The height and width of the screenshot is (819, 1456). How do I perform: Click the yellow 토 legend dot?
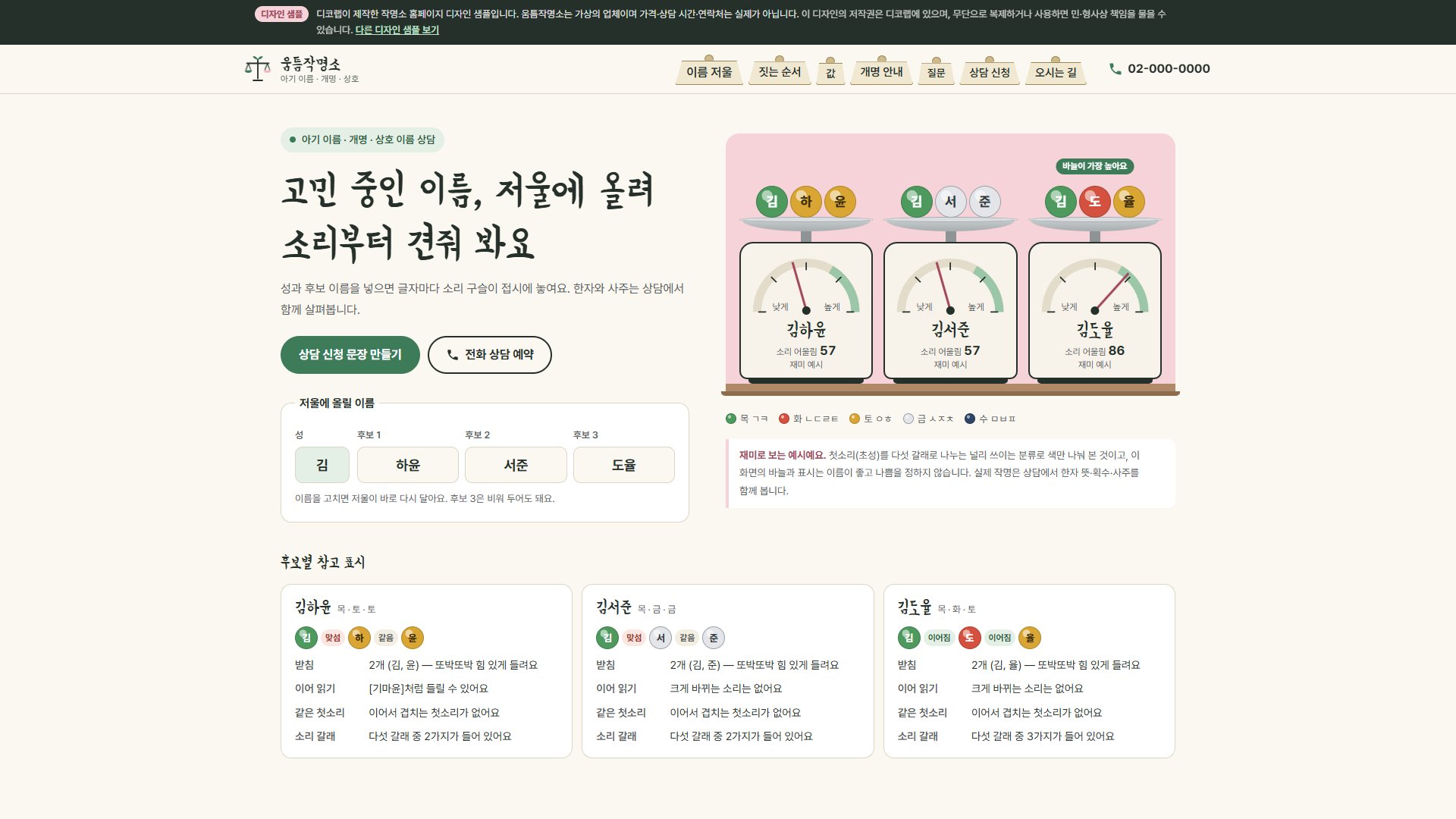coord(855,419)
